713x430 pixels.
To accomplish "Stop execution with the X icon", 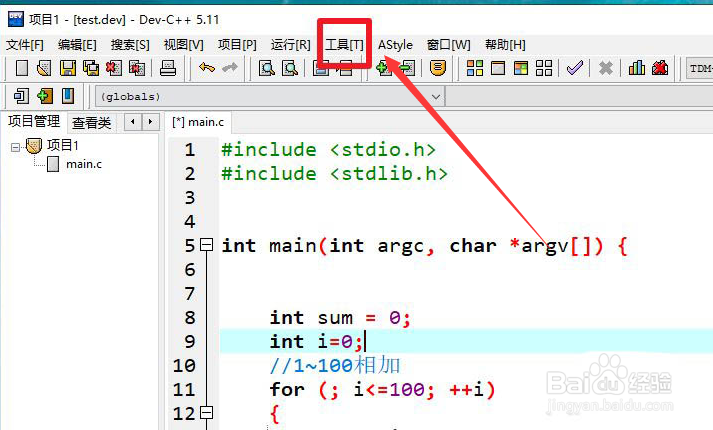I will click(x=606, y=68).
